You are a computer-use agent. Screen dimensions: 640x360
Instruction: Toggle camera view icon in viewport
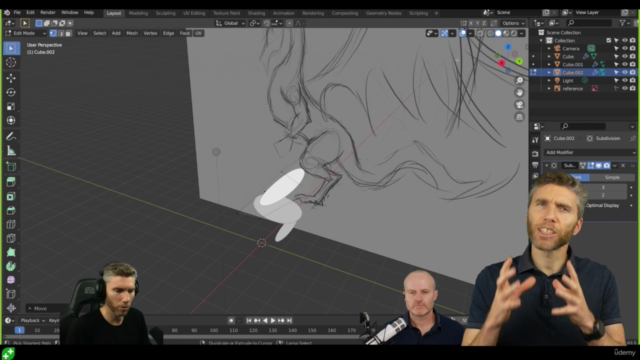tap(519, 105)
